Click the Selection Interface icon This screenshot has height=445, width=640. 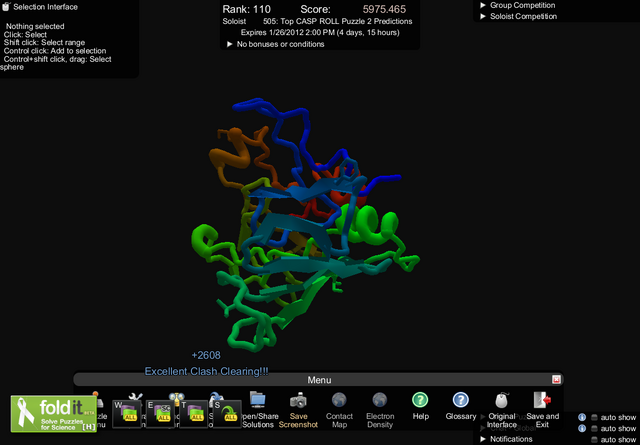(6, 6)
